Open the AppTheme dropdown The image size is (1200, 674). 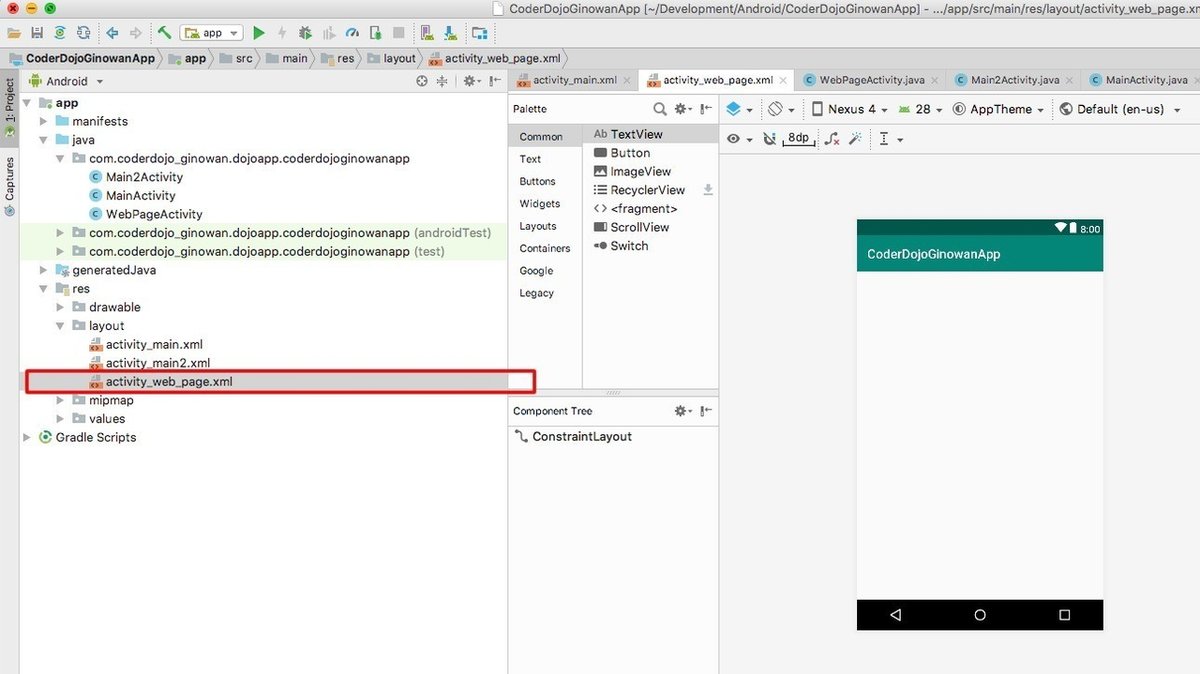tap(998, 109)
